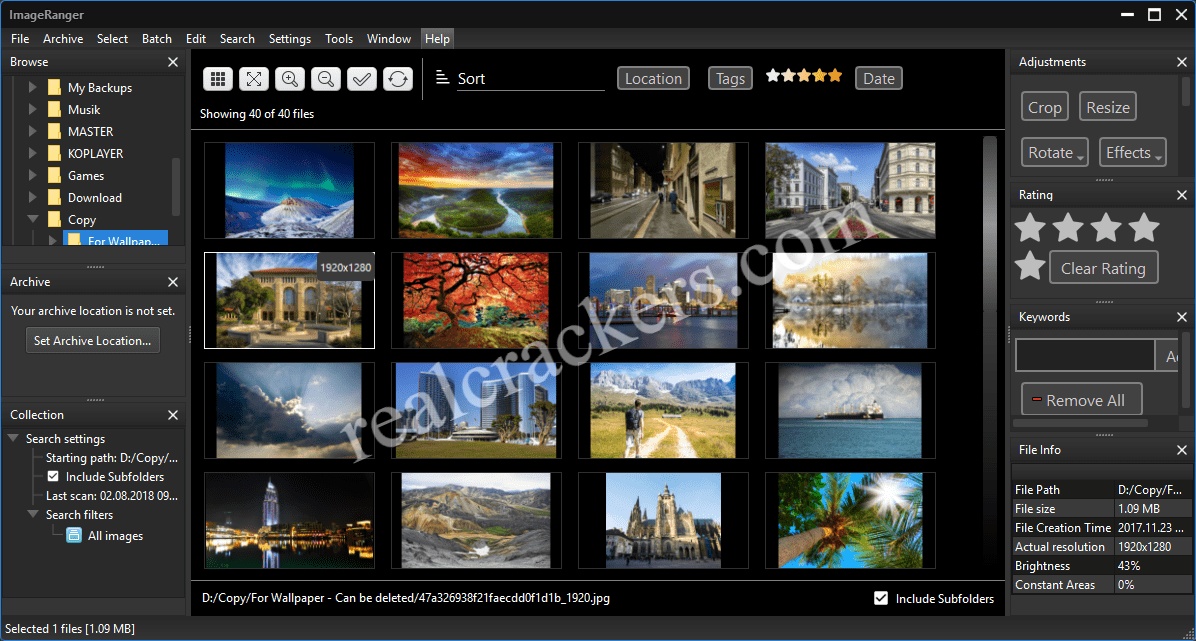The height and width of the screenshot is (641, 1196).
Task: Select the hiker on mountain path thumbnail
Action: coord(664,411)
